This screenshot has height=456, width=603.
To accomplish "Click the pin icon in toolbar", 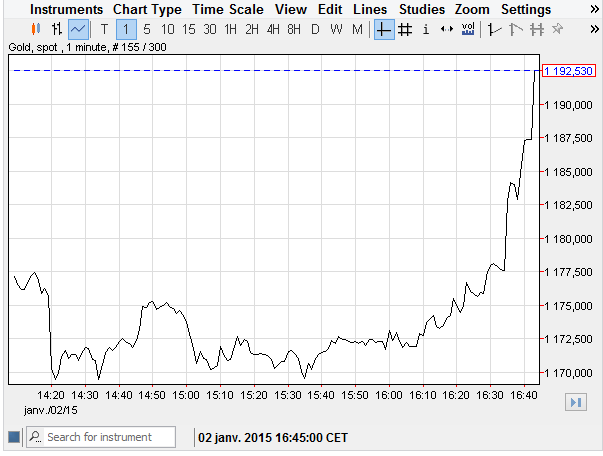I will (557, 29).
